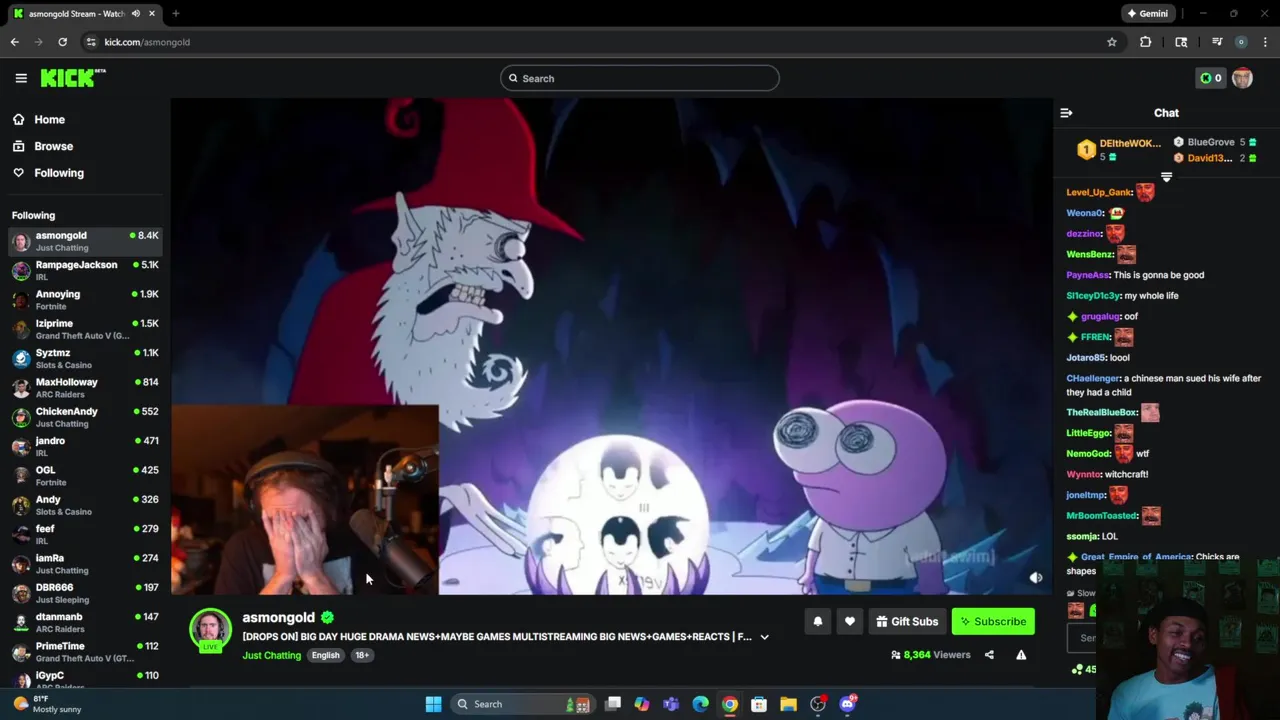This screenshot has width=1280, height=720.
Task: Open OGL's Fortnite stream
Action: (x=85, y=476)
